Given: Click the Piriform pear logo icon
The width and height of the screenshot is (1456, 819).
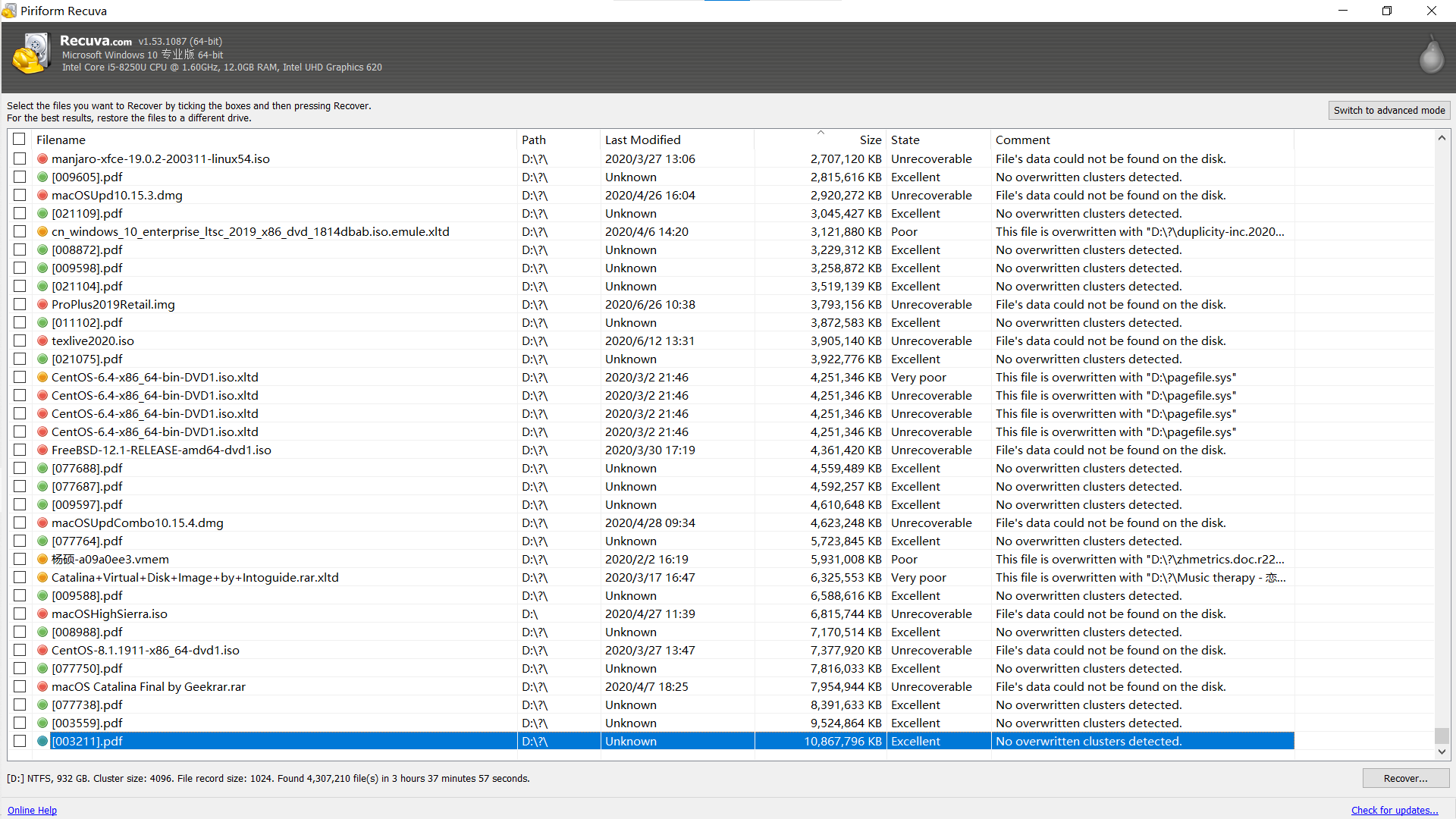Looking at the screenshot, I should pos(1432,56).
